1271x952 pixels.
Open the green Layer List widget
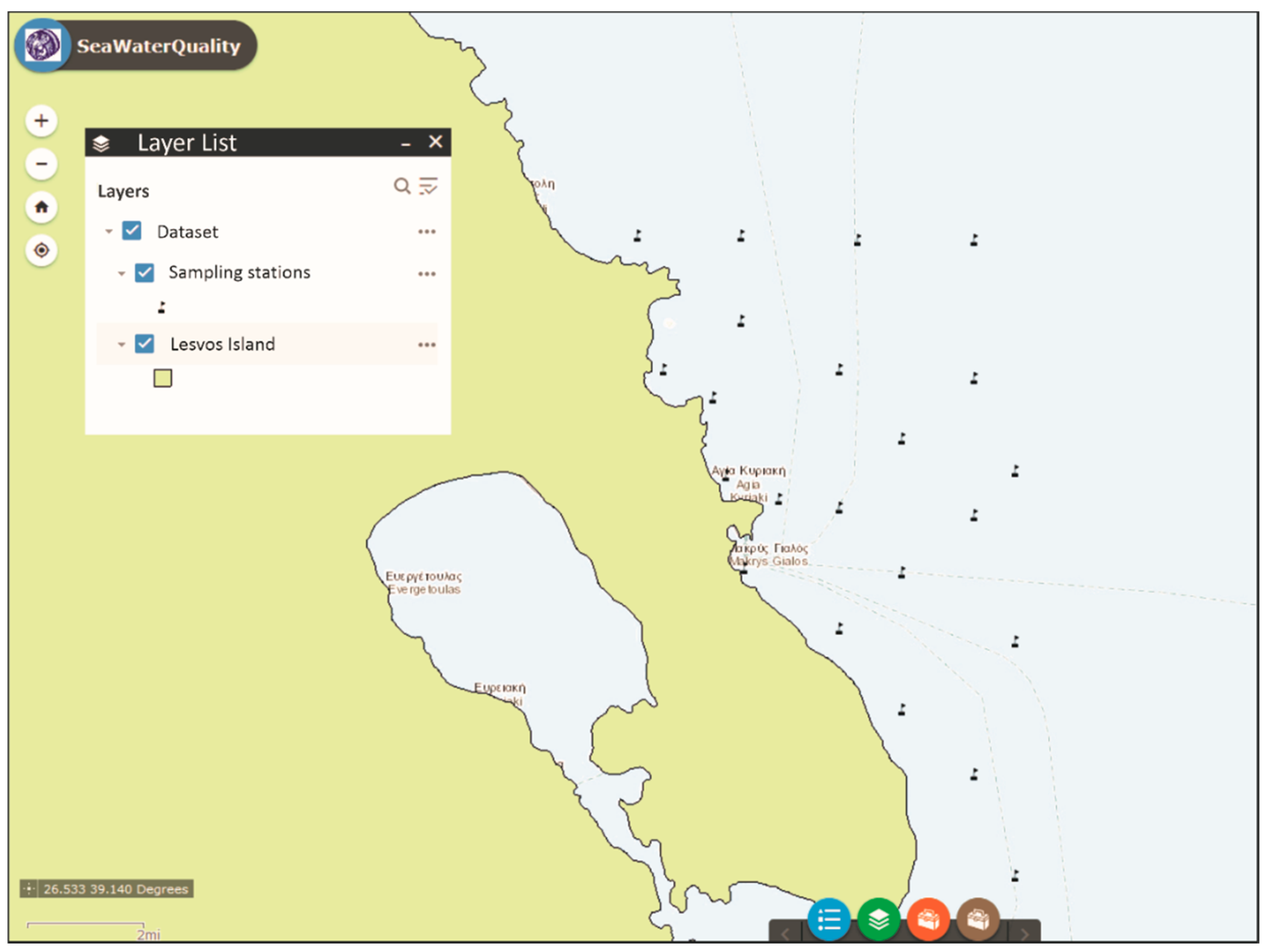[879, 920]
